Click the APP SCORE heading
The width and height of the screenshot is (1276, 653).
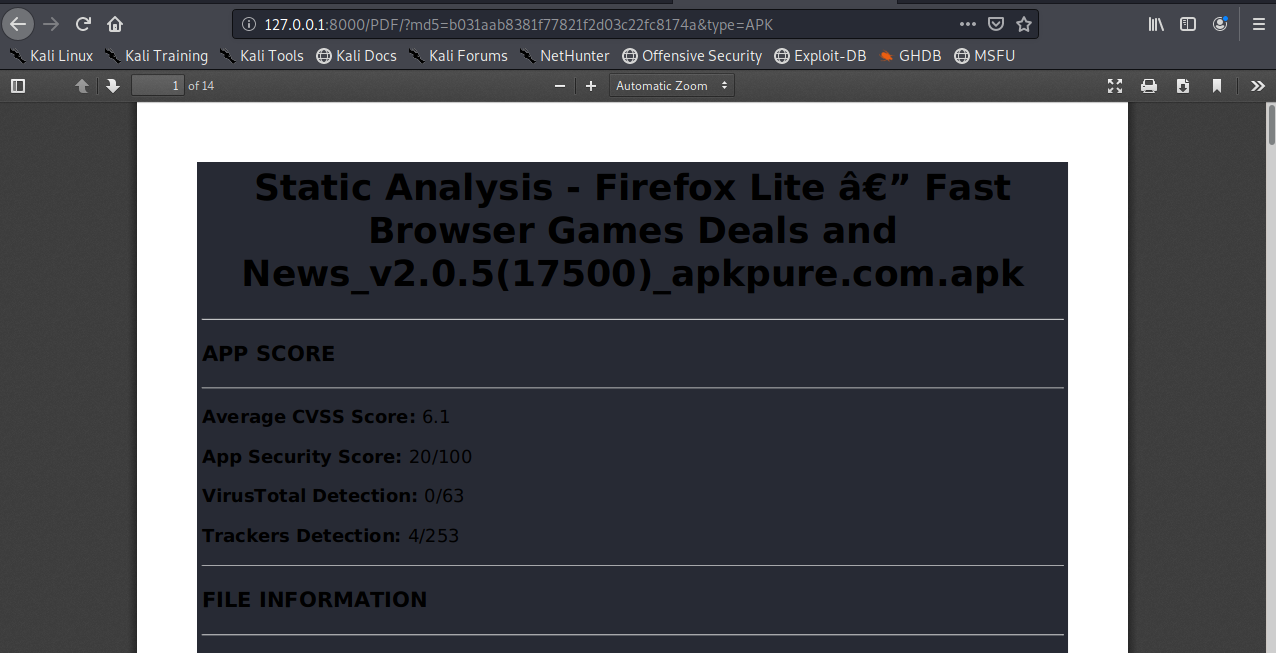tap(268, 354)
